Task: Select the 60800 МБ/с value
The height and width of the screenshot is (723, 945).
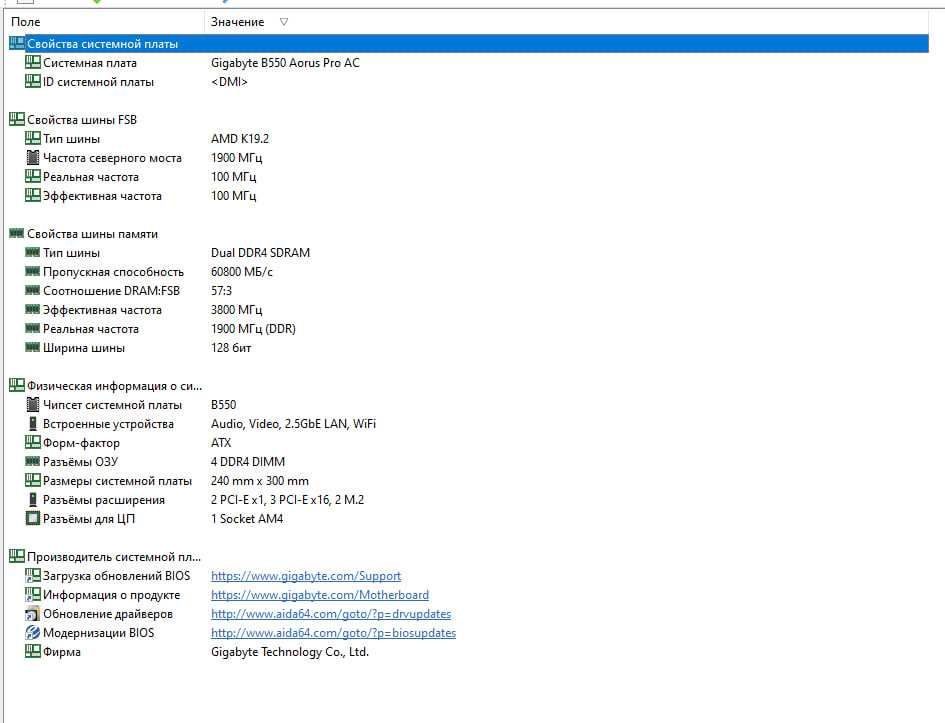Action: click(x=242, y=272)
